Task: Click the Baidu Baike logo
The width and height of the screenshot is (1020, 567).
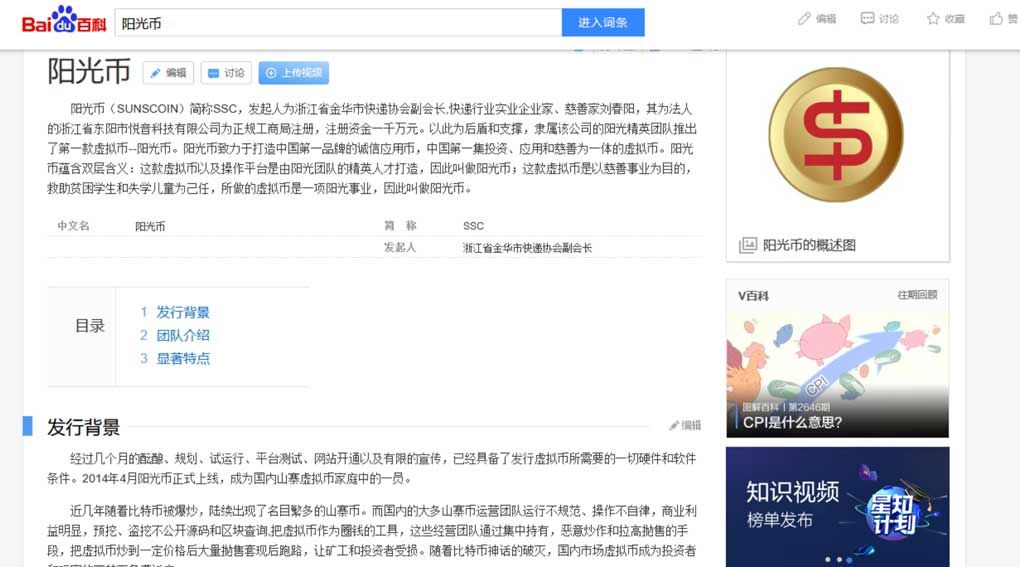Action: [63, 20]
